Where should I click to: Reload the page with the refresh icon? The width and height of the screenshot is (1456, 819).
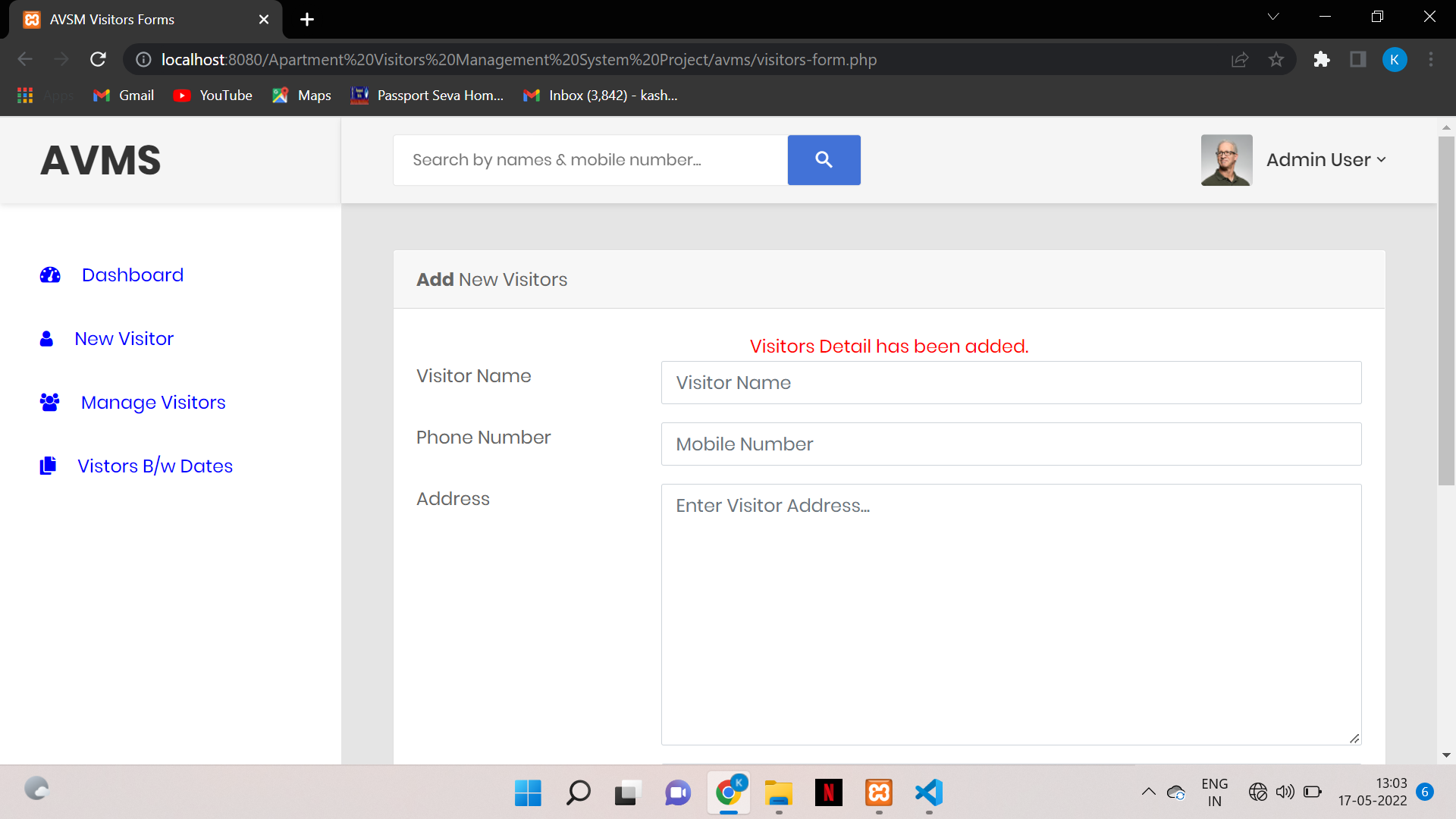tap(98, 59)
